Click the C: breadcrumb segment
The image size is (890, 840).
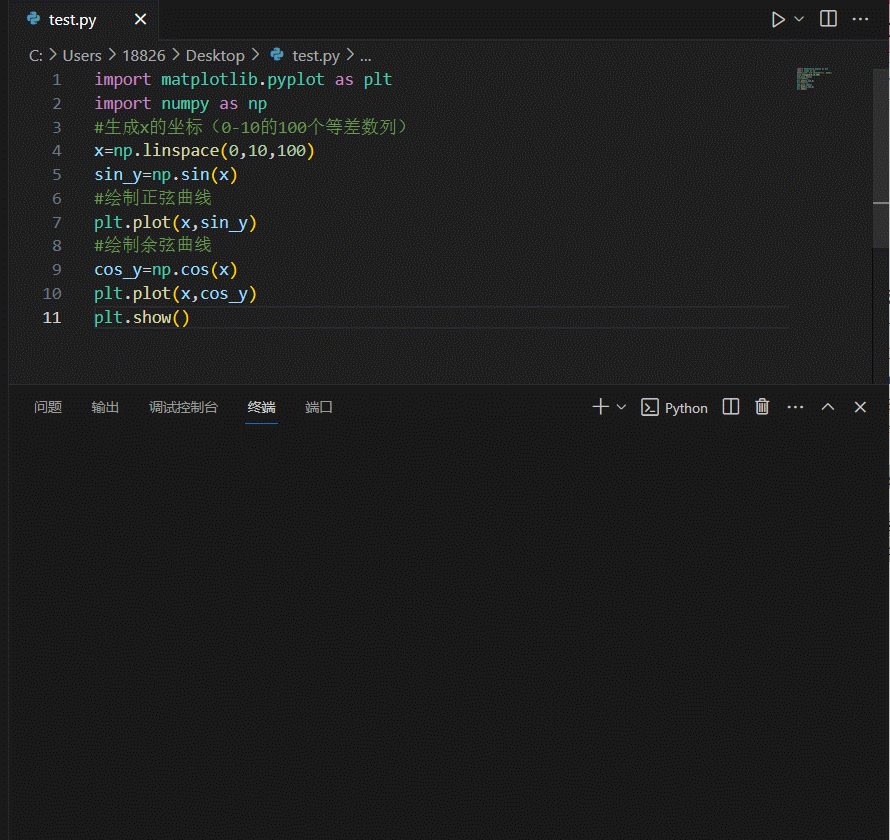[35, 56]
